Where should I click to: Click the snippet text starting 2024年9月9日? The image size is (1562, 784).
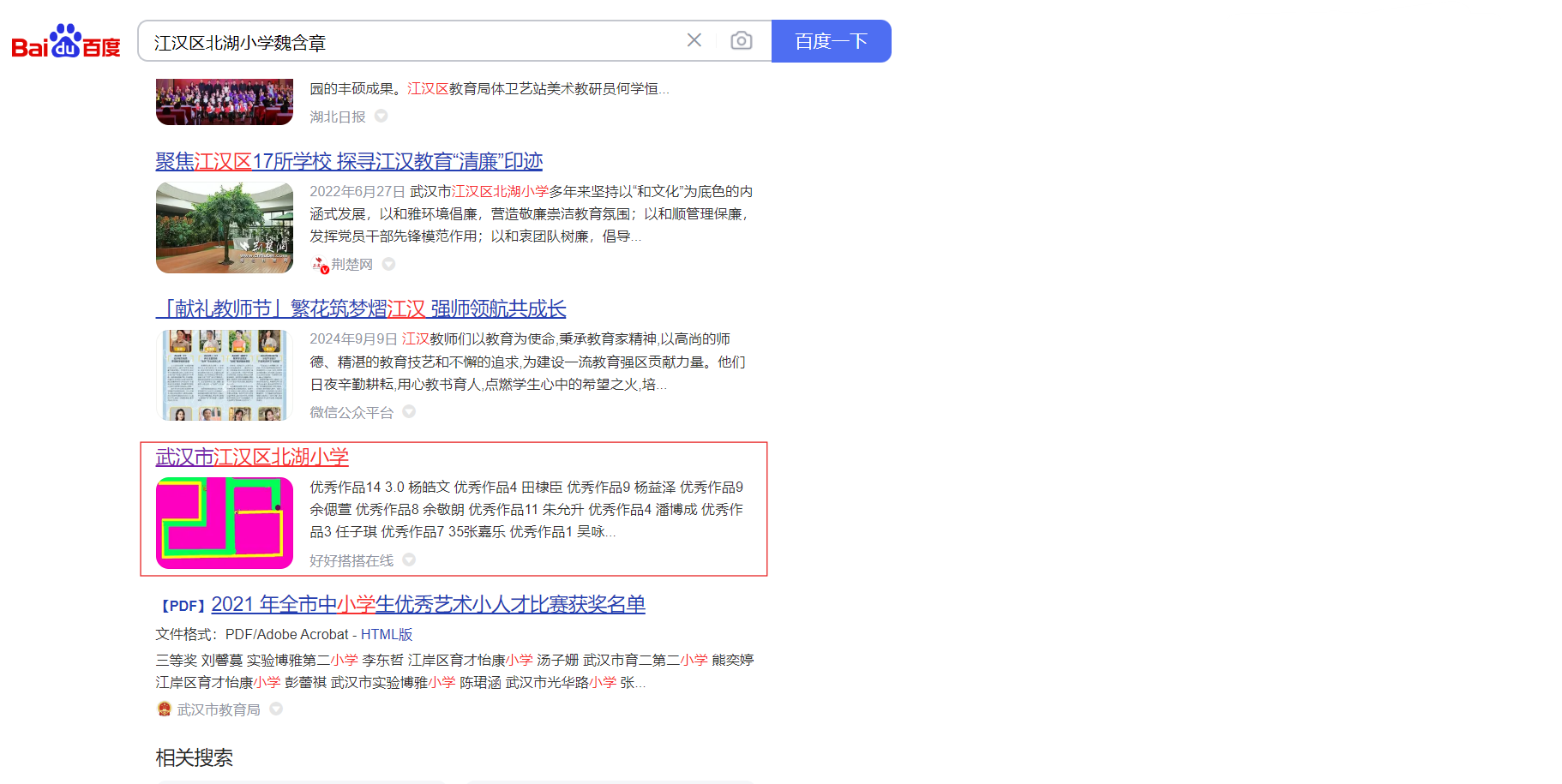(528, 362)
